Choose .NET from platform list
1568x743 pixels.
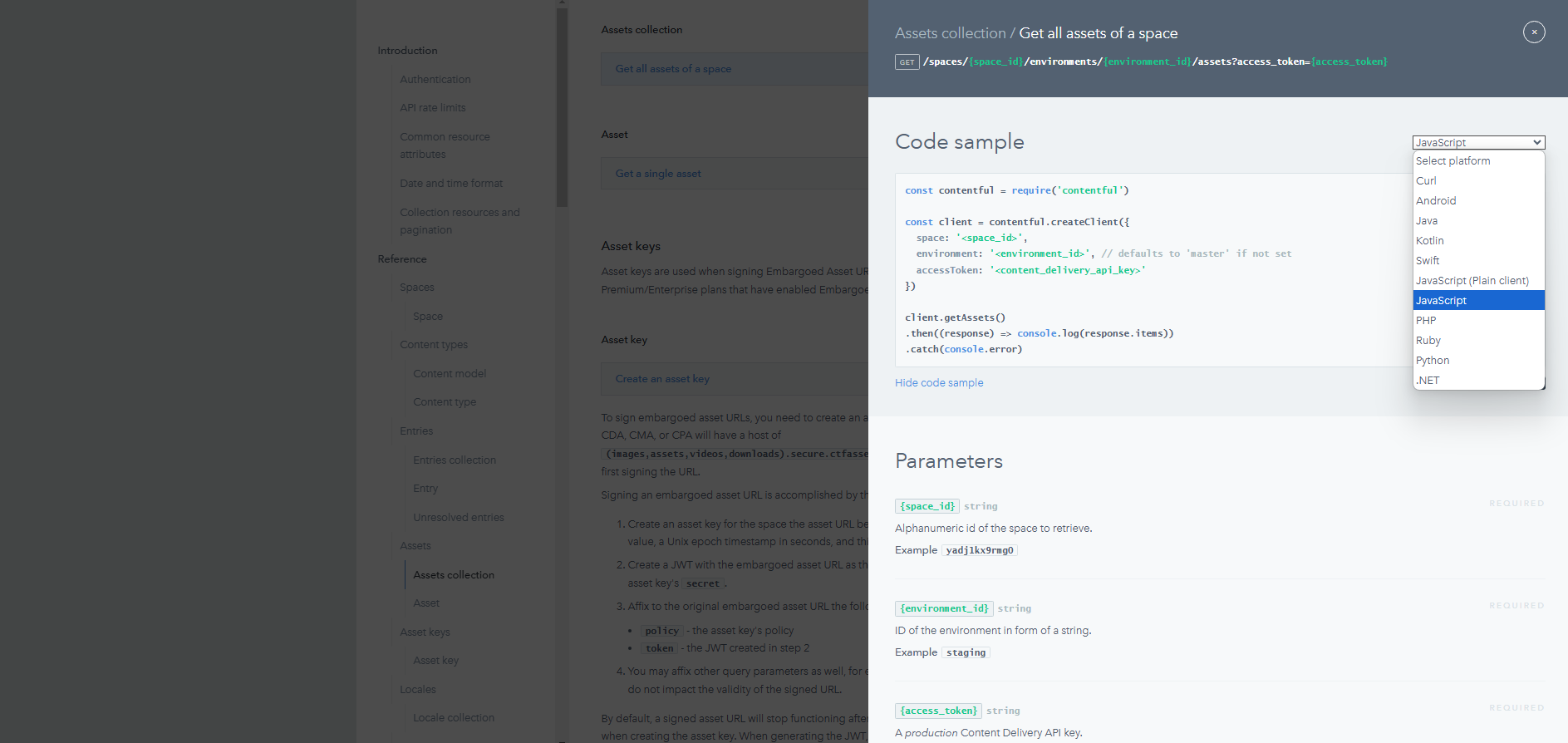(1478, 380)
